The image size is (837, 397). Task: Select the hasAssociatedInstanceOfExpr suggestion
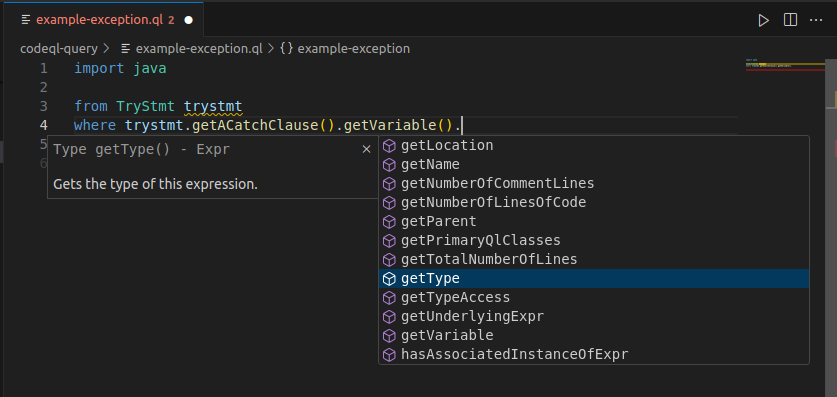coord(594,354)
